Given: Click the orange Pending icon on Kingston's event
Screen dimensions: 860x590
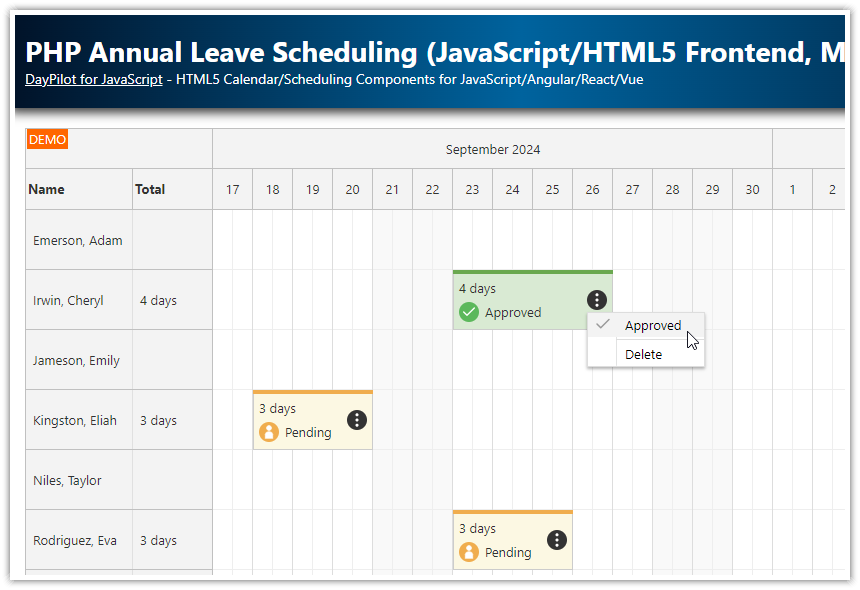Looking at the screenshot, I should (x=267, y=433).
